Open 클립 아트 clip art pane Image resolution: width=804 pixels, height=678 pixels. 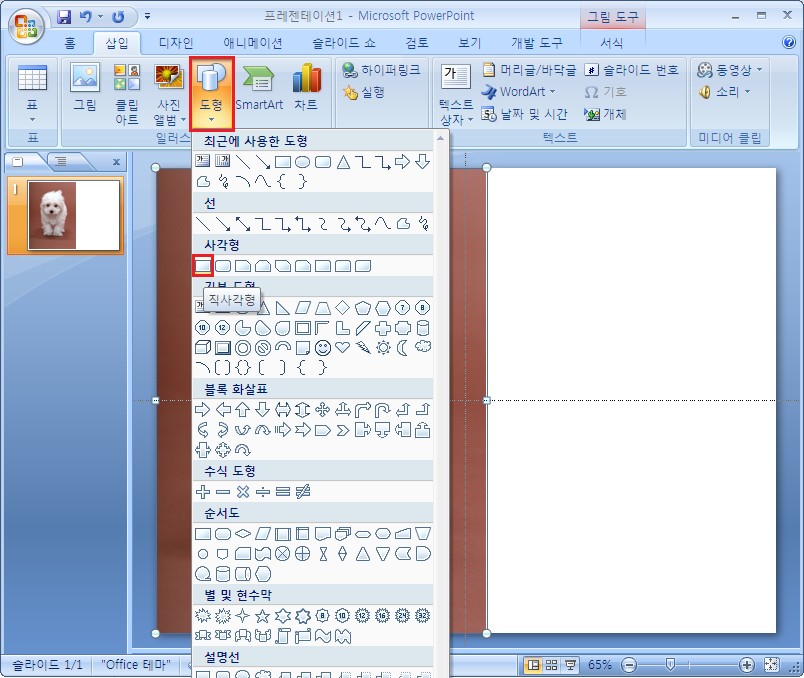tap(127, 94)
